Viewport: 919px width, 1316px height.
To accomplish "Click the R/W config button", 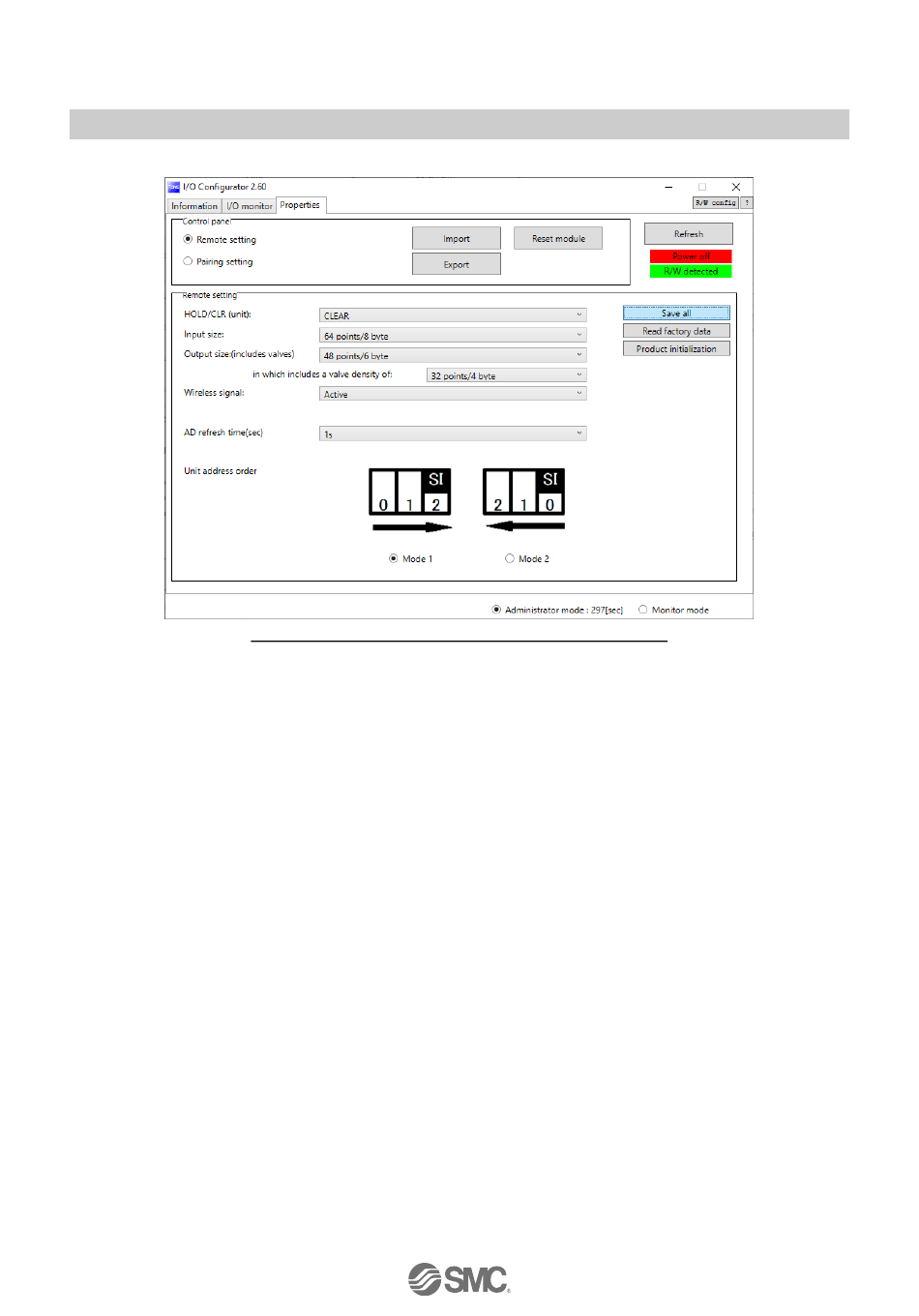I will 716,203.
